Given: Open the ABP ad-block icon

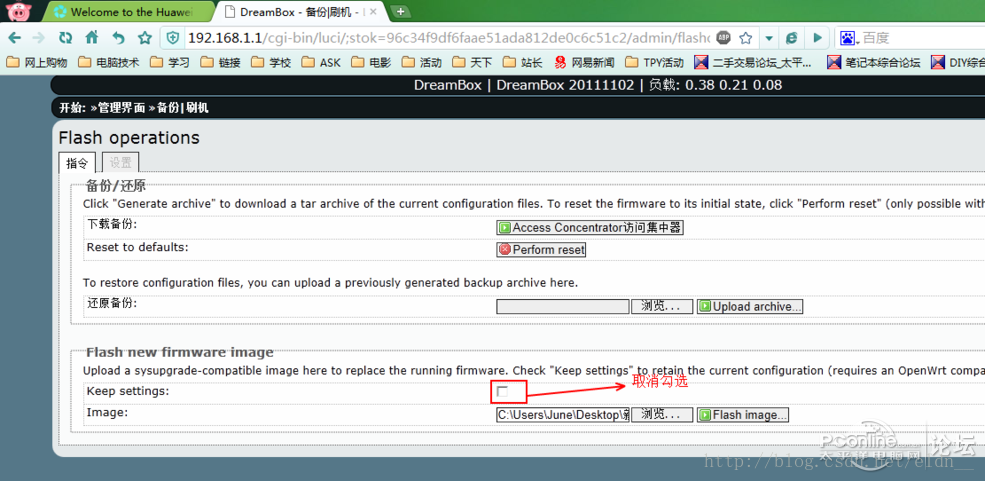Looking at the screenshot, I should tap(724, 38).
